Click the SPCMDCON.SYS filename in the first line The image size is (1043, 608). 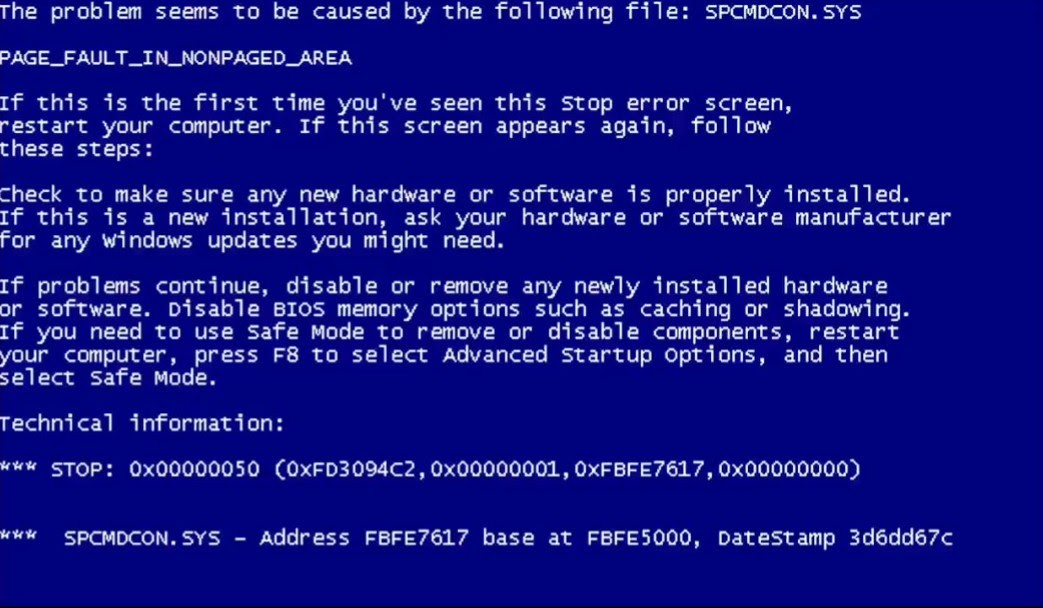coord(783,12)
